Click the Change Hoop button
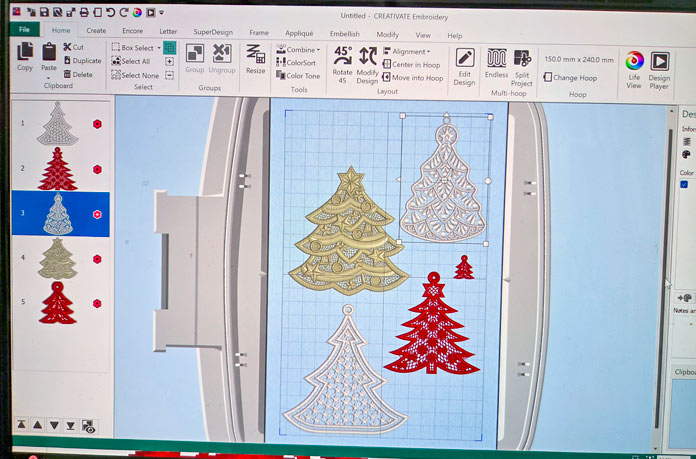The width and height of the screenshot is (696, 459). pos(570,78)
